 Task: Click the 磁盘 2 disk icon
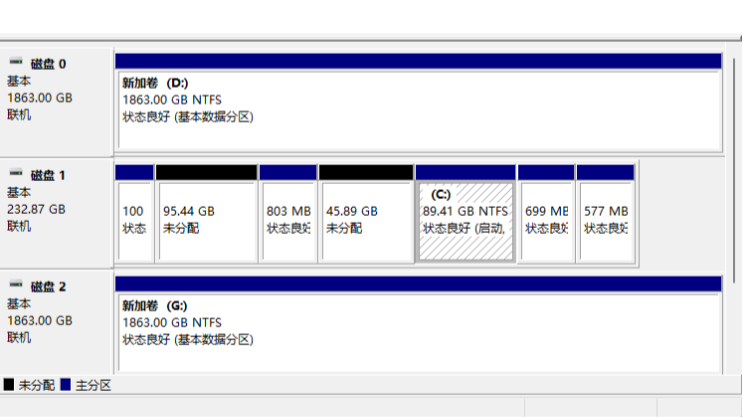coord(16,285)
